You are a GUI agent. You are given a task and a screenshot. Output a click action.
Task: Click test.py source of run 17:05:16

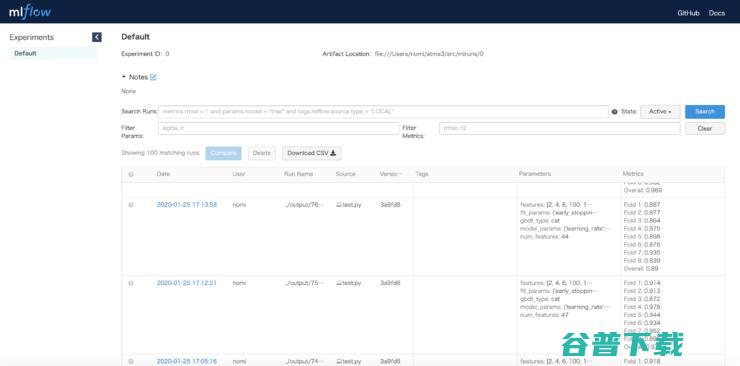point(349,361)
